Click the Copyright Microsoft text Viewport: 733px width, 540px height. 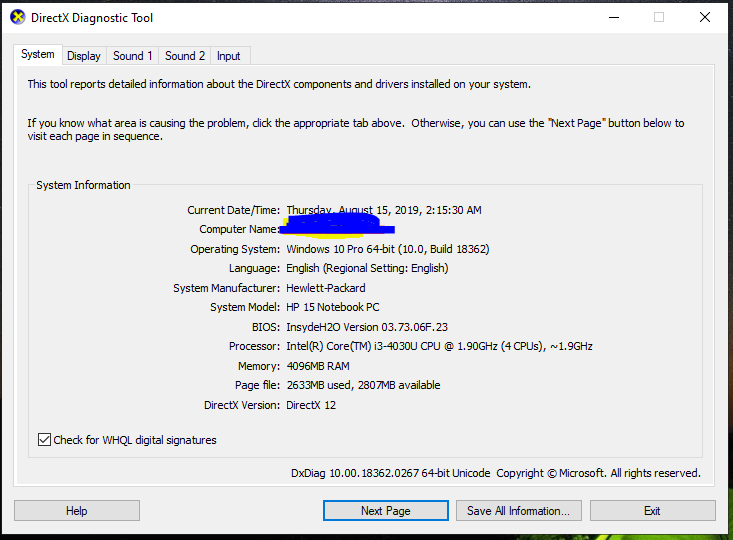click(598, 473)
